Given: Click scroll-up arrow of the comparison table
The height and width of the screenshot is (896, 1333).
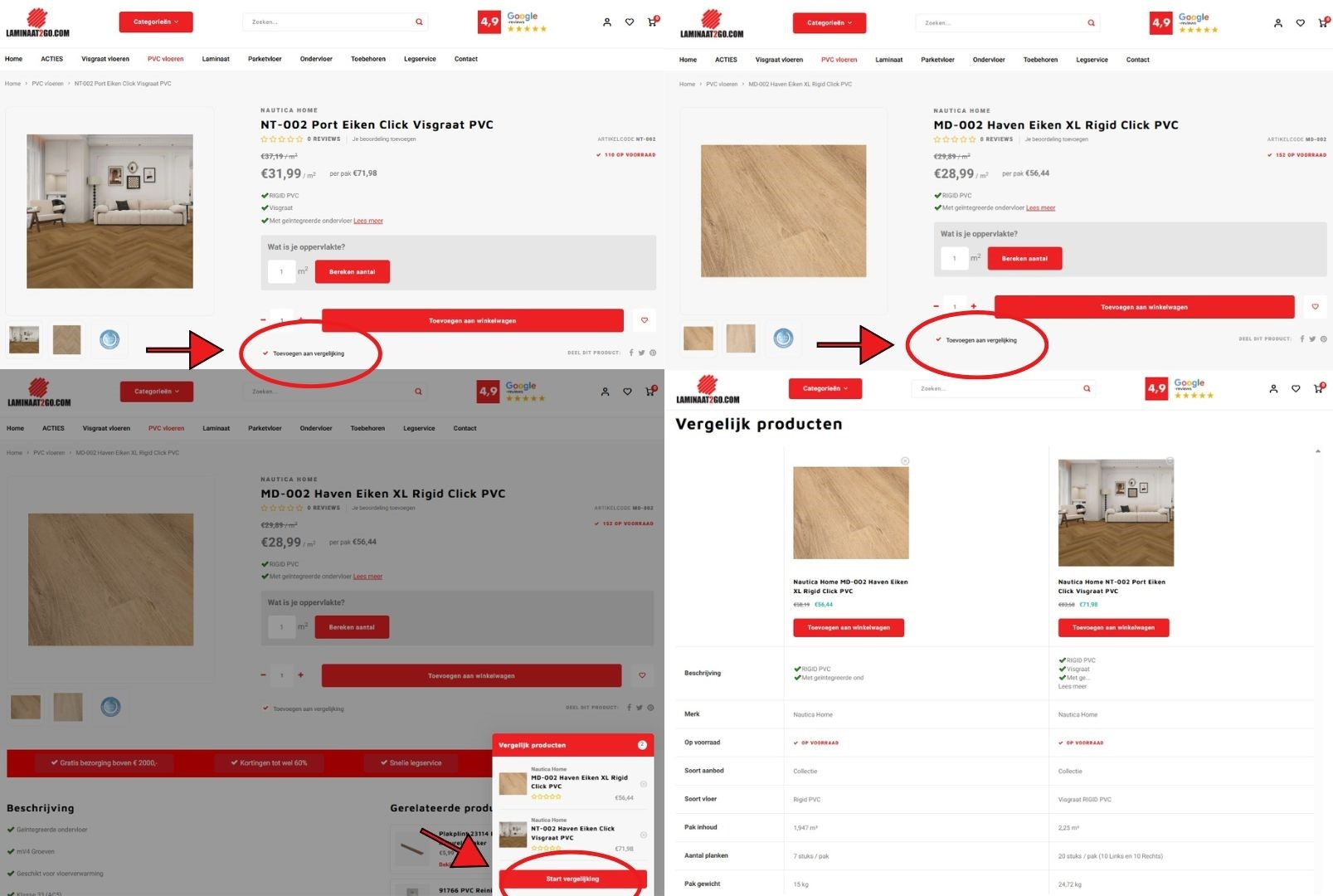Looking at the screenshot, I should point(1318,451).
